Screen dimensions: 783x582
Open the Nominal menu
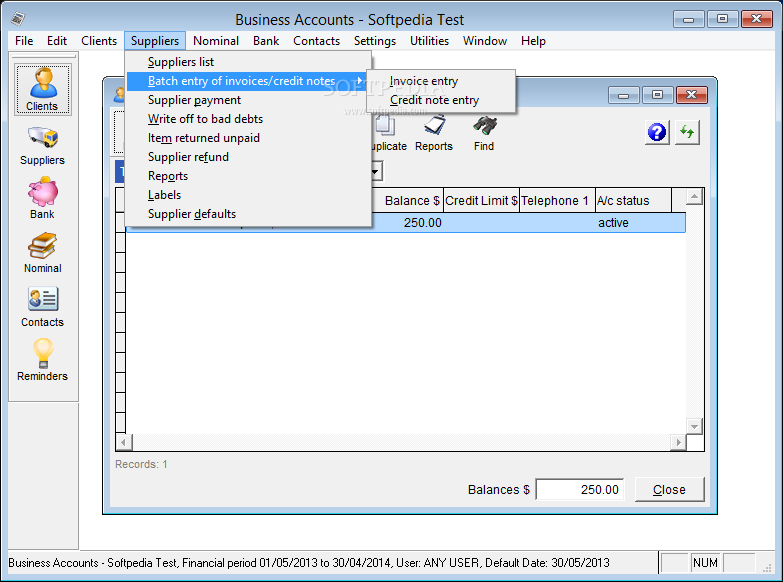click(216, 41)
